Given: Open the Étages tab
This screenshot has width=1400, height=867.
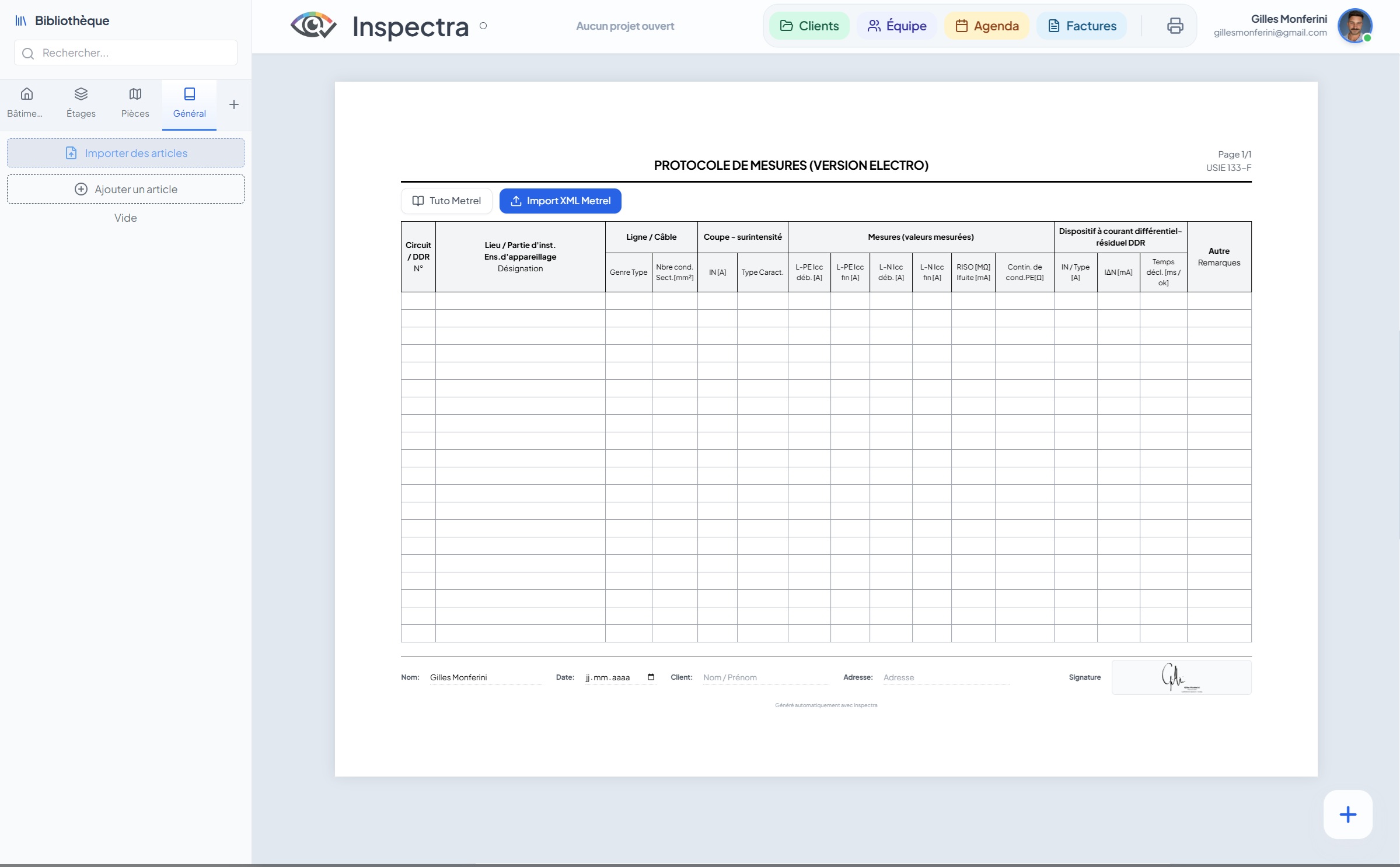Looking at the screenshot, I should point(81,103).
